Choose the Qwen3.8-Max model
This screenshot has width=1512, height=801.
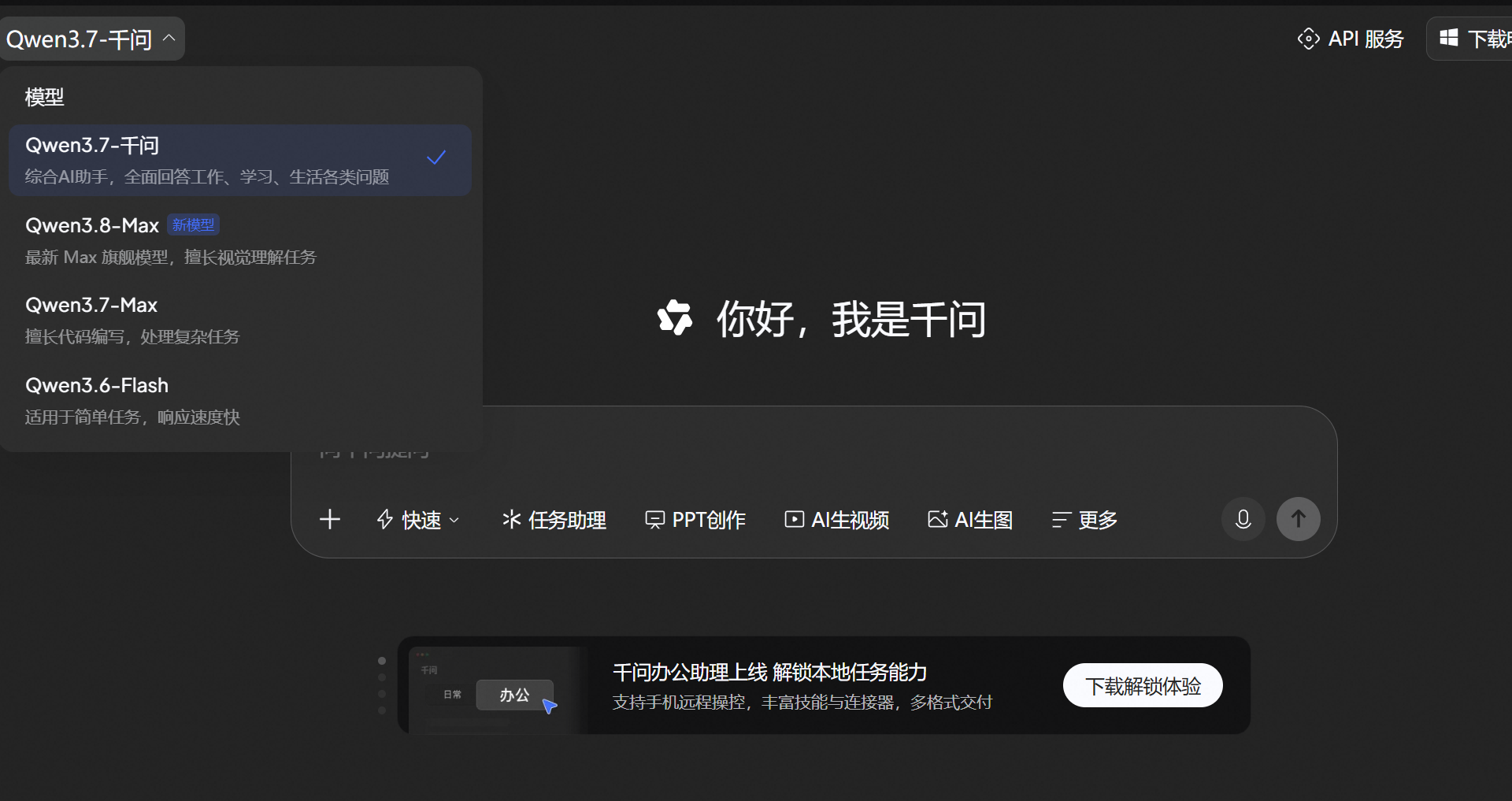point(240,240)
